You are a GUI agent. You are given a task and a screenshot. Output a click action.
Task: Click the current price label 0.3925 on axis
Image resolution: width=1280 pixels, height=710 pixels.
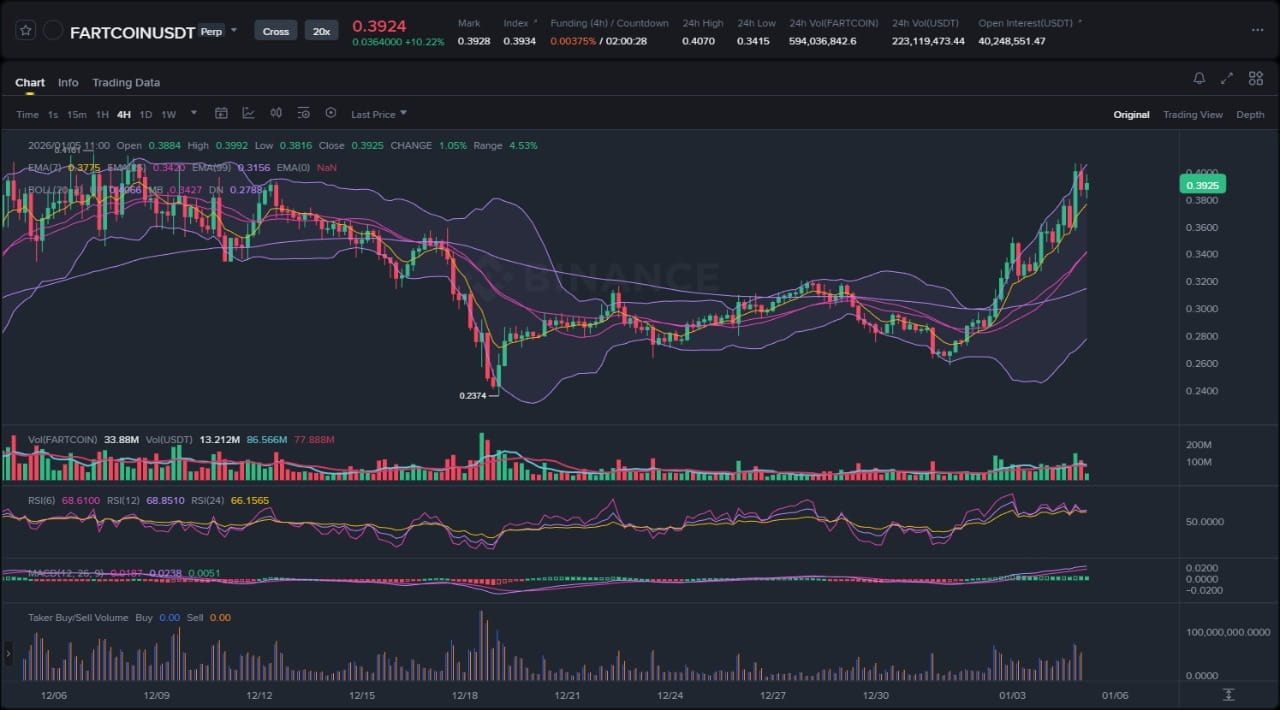coord(1202,185)
